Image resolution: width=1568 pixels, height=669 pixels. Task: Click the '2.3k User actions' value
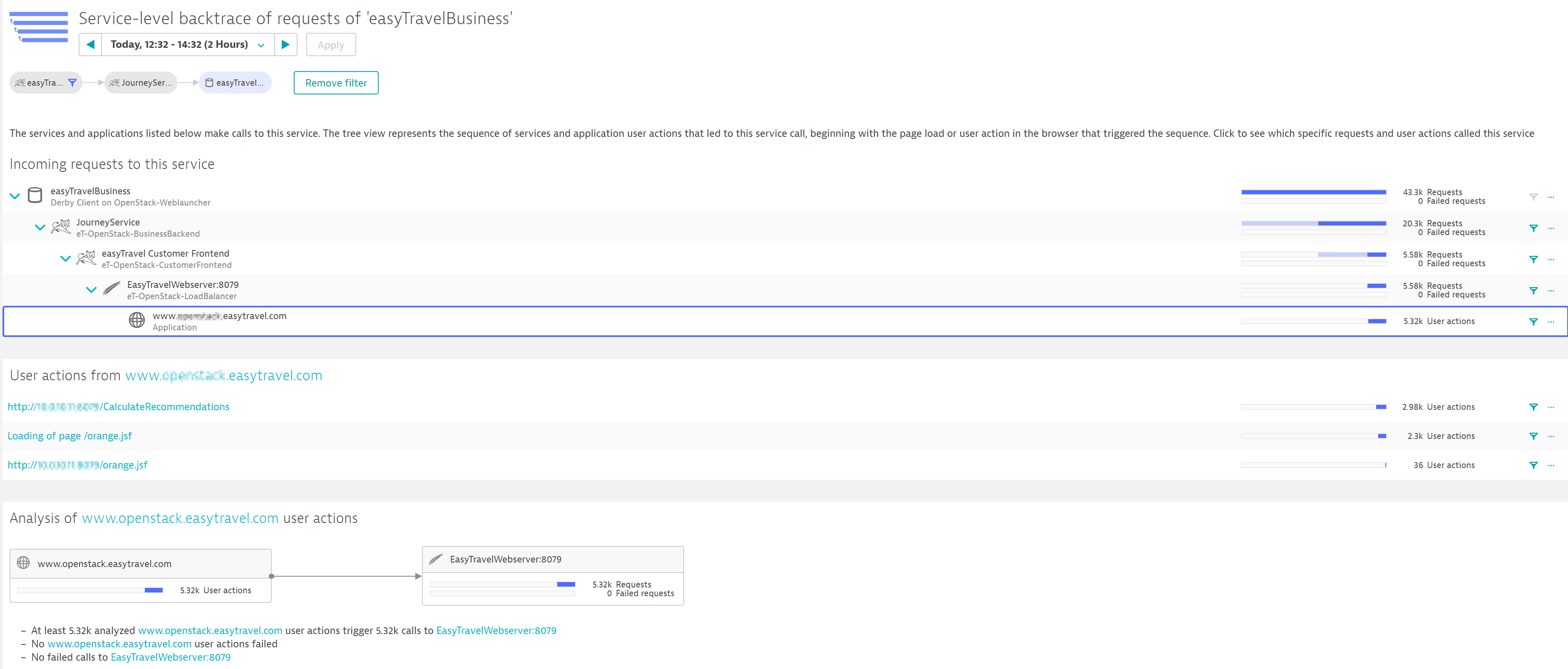[x=1441, y=436]
